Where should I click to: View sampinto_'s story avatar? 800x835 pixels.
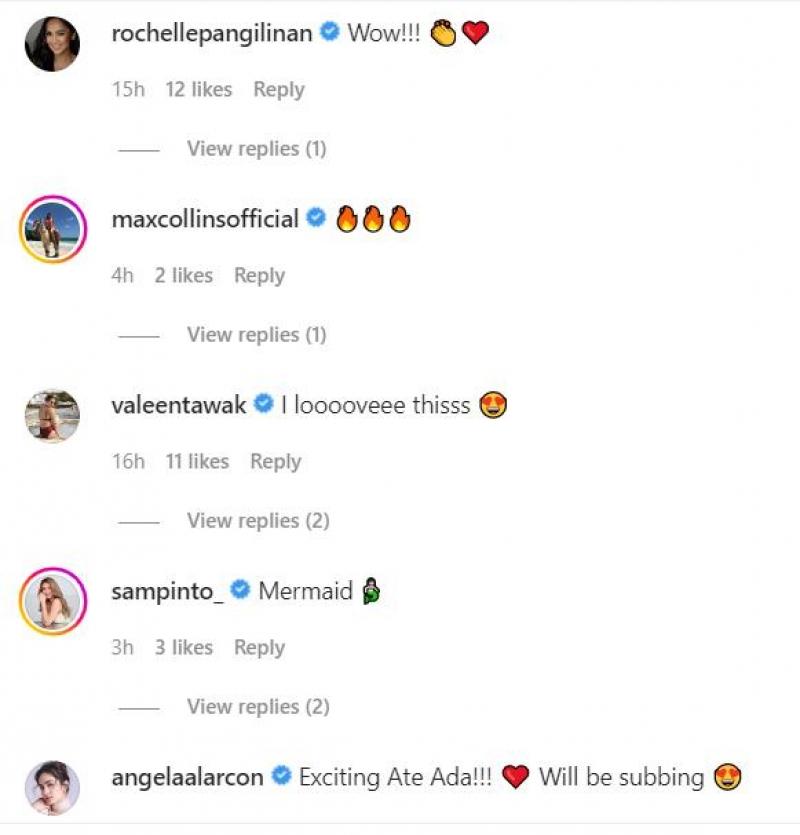[52, 602]
